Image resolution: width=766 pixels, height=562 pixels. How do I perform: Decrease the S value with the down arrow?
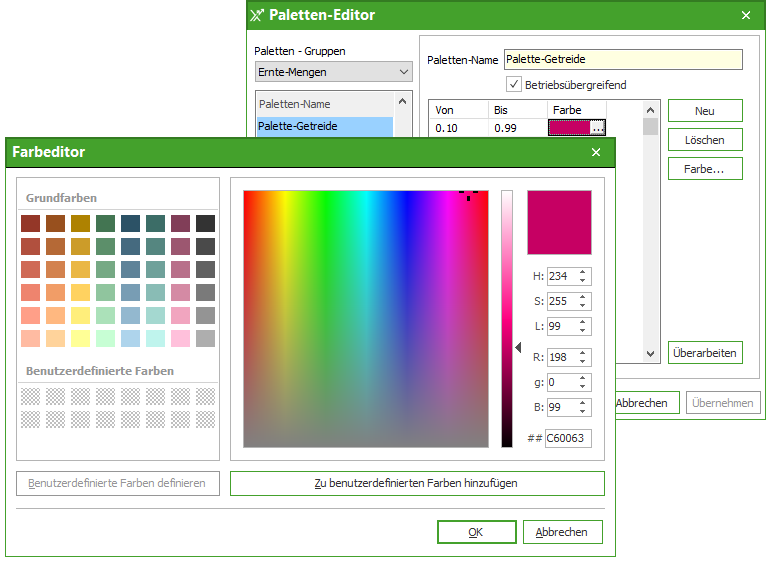pyautogui.click(x=584, y=306)
